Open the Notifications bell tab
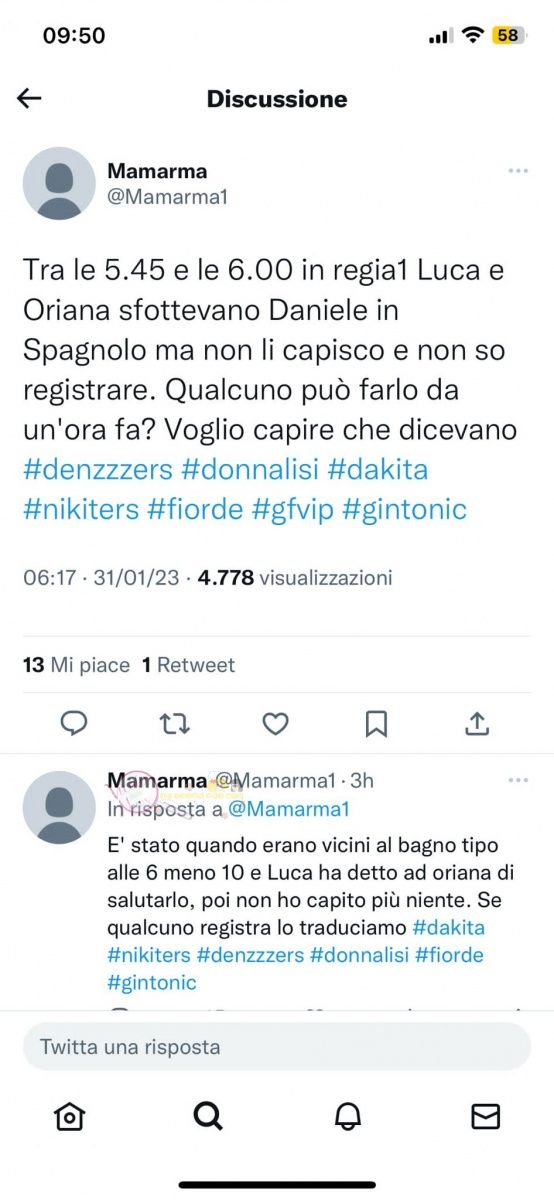Viewport: 554px width, 1200px height. coord(347,1116)
